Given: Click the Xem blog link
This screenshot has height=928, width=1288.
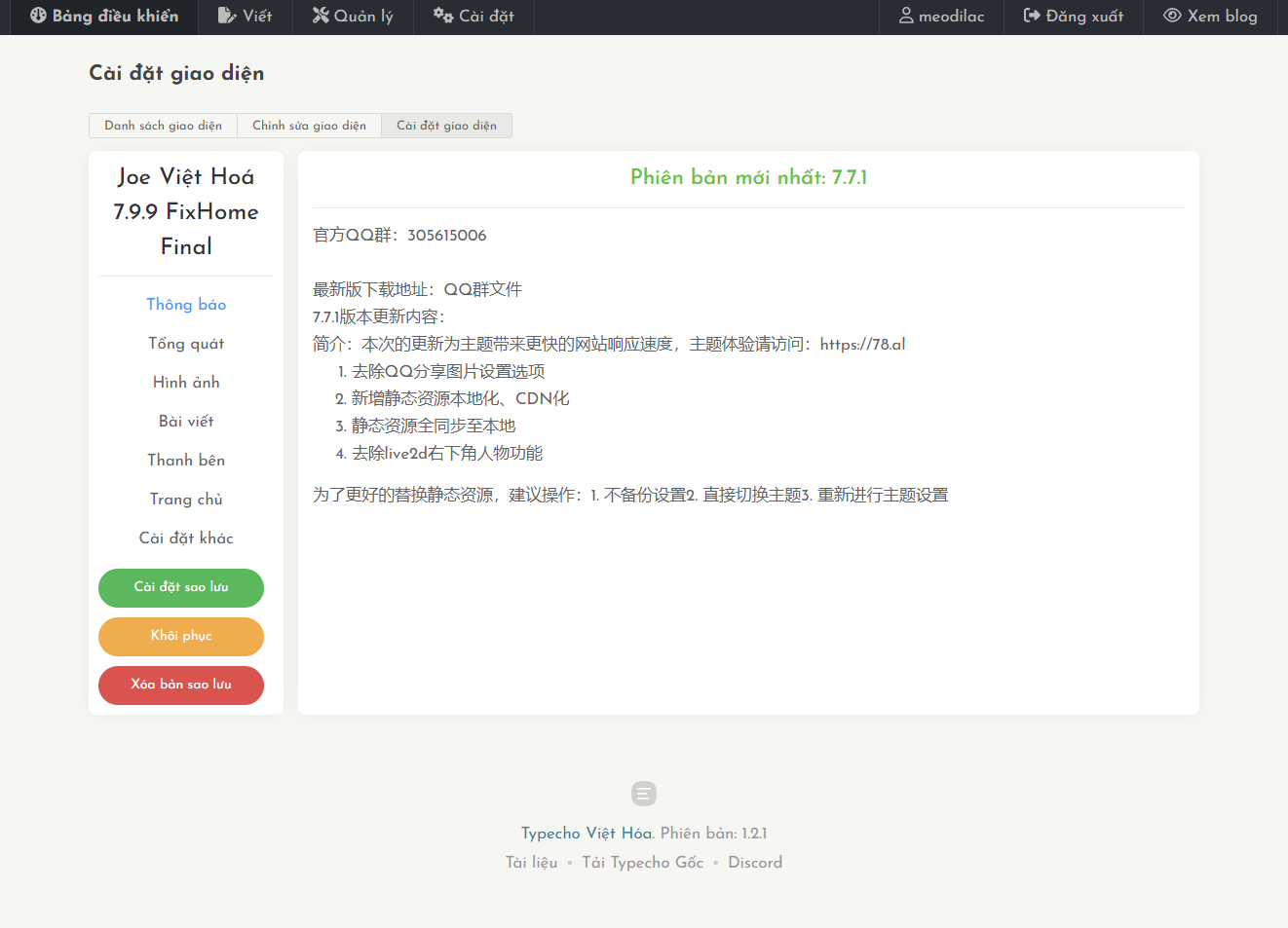Looking at the screenshot, I should [1210, 17].
